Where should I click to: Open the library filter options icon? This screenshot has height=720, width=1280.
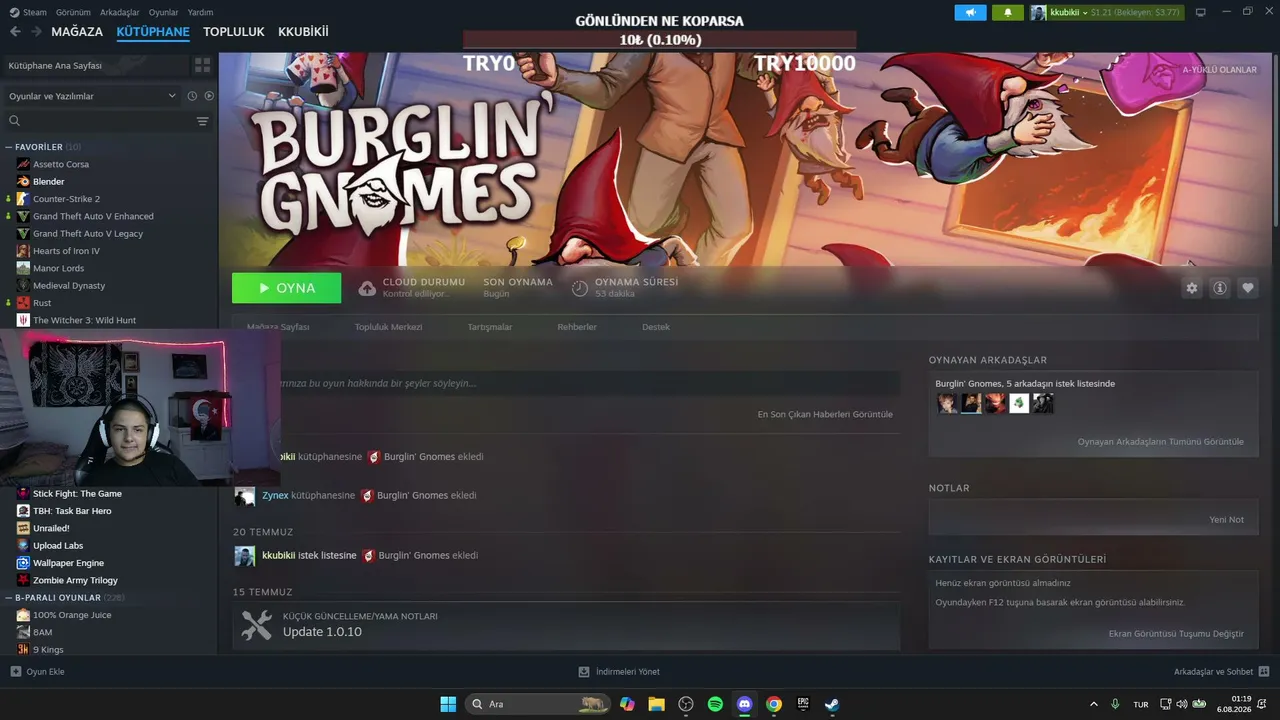pyautogui.click(x=203, y=121)
